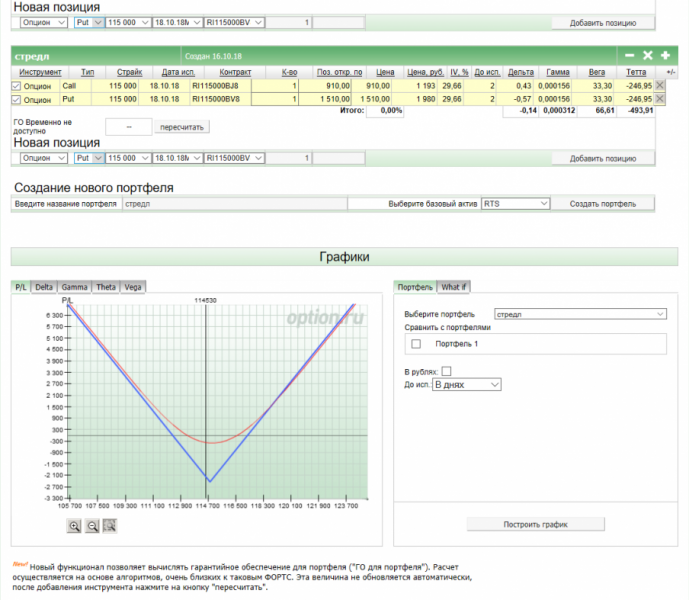Click the zoom in magnifier below the chart
This screenshot has height=600, width=689.
click(x=75, y=525)
